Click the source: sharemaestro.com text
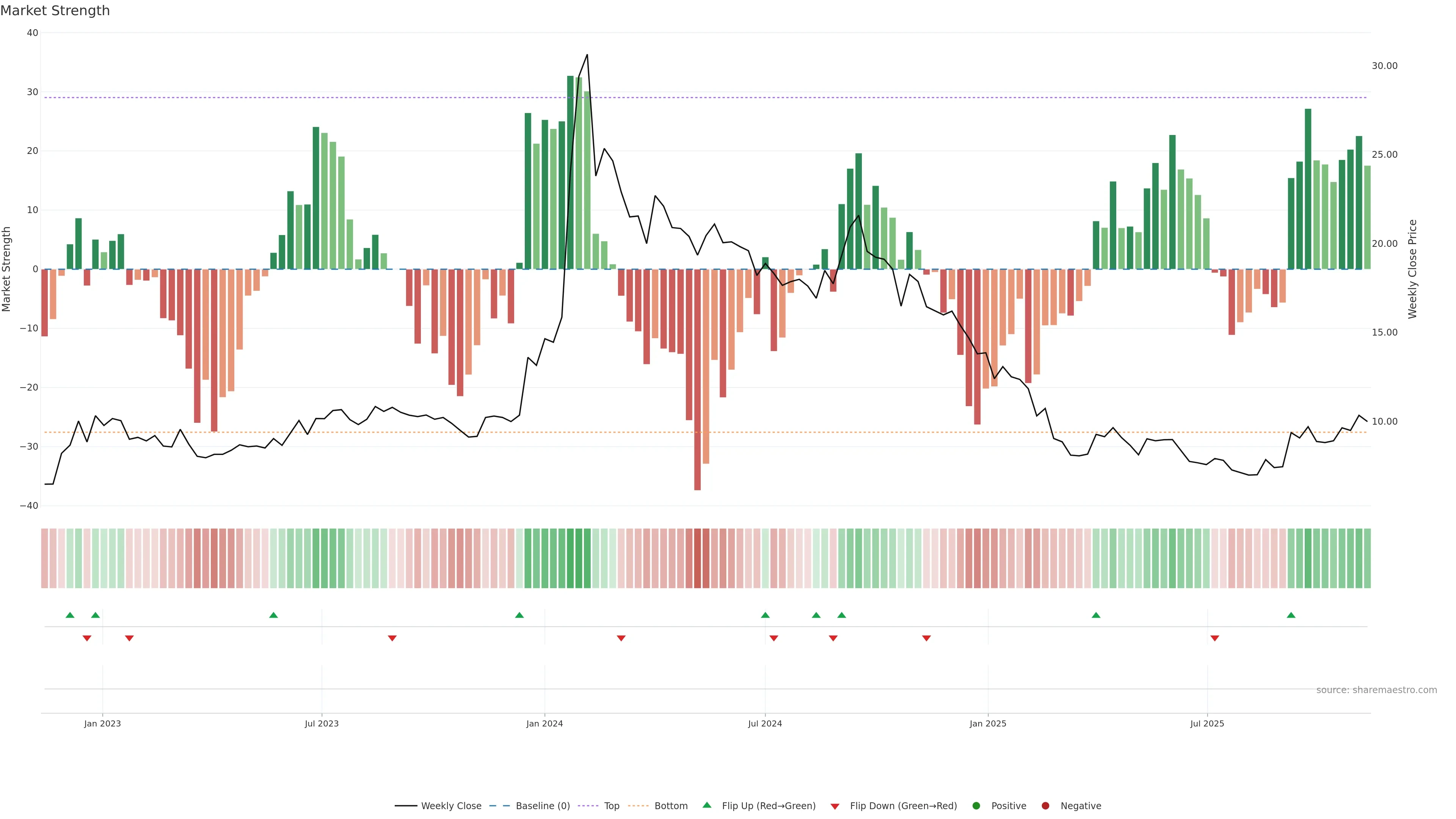Image resolution: width=1456 pixels, height=819 pixels. (1376, 690)
